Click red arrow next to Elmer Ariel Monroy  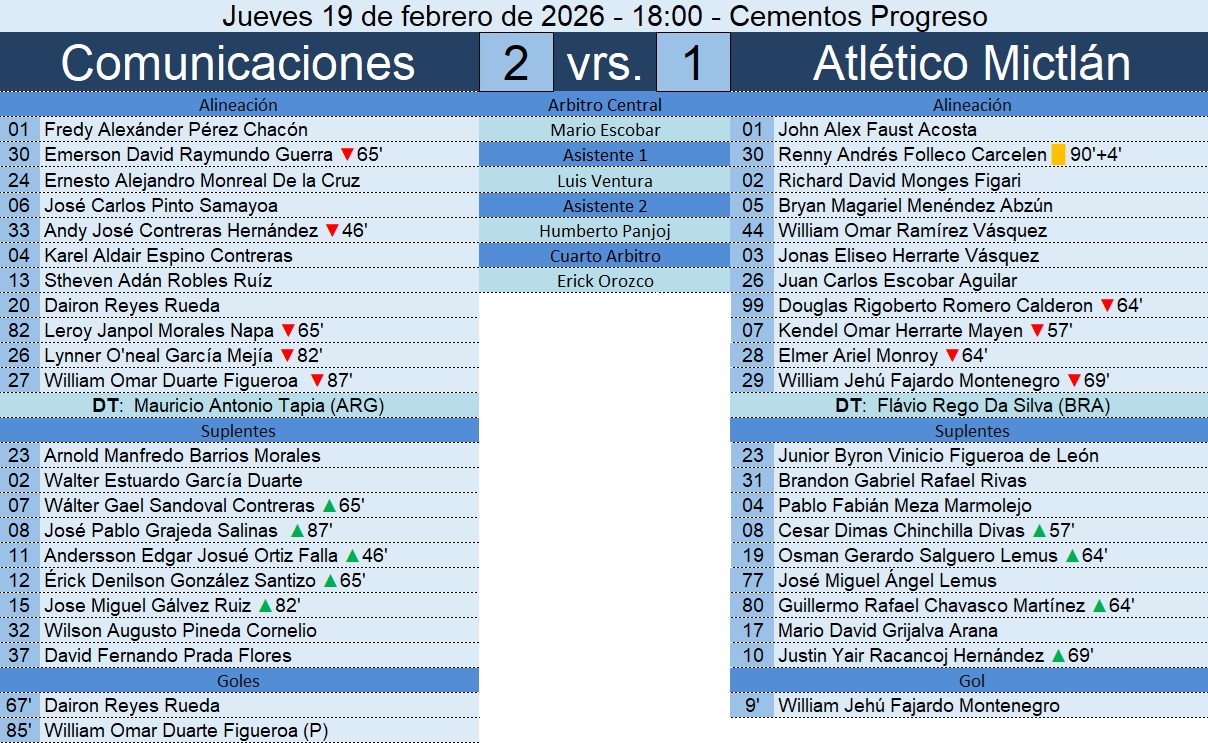952,356
